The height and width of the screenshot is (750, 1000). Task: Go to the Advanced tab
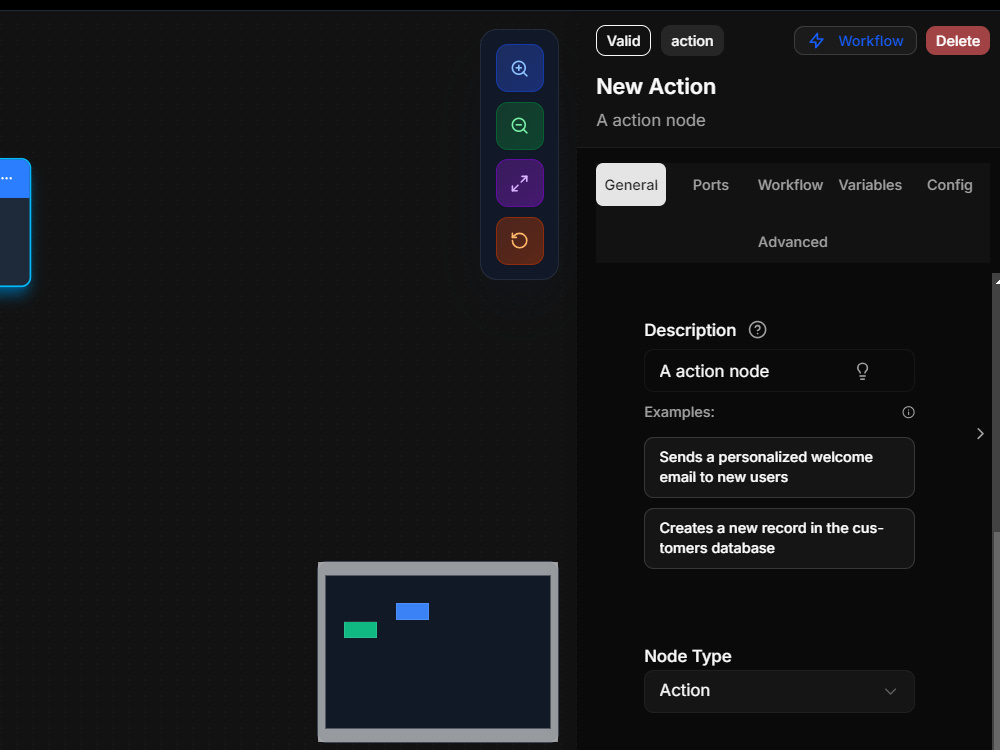[792, 242]
